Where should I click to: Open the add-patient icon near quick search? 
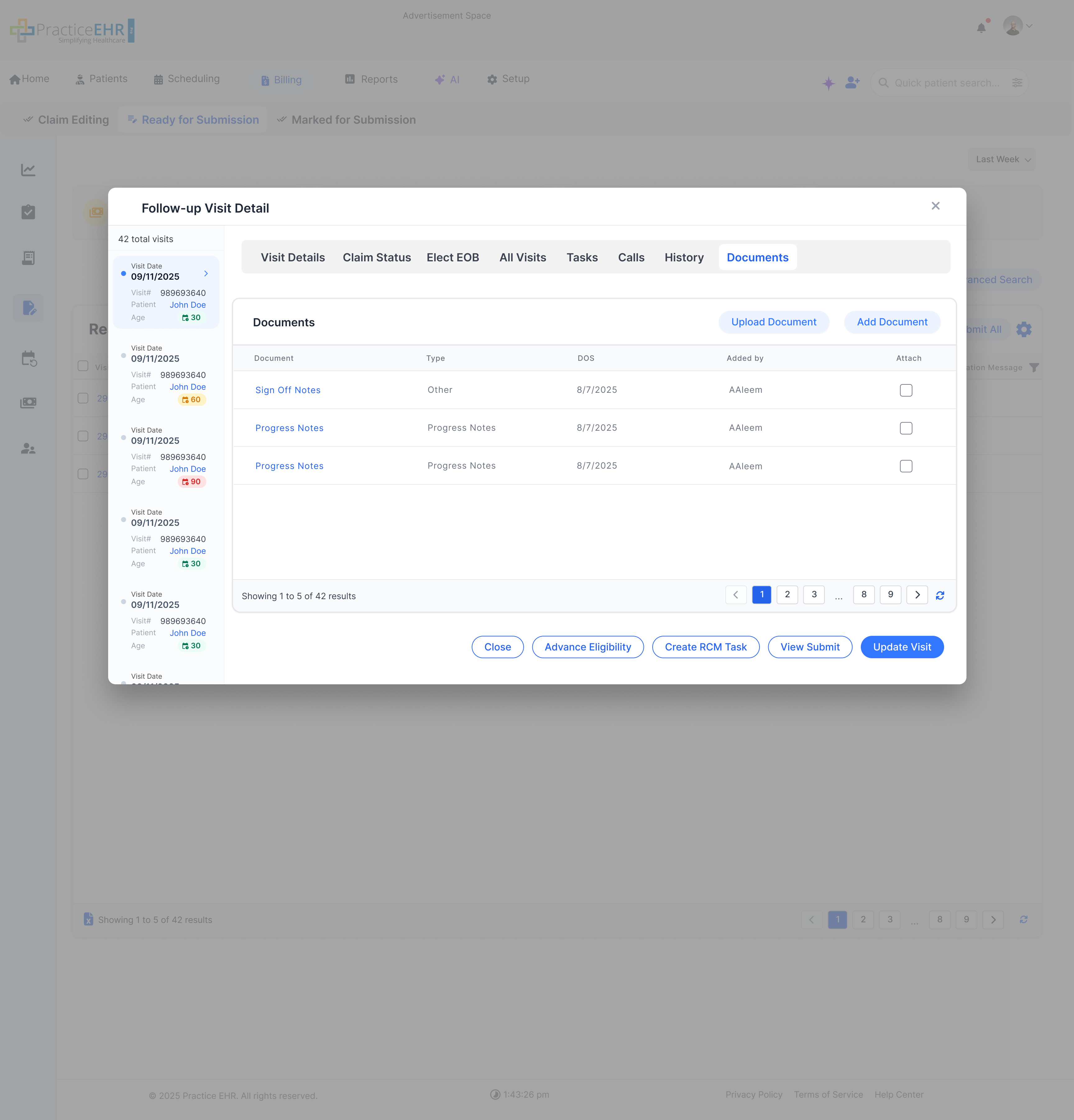tap(852, 83)
